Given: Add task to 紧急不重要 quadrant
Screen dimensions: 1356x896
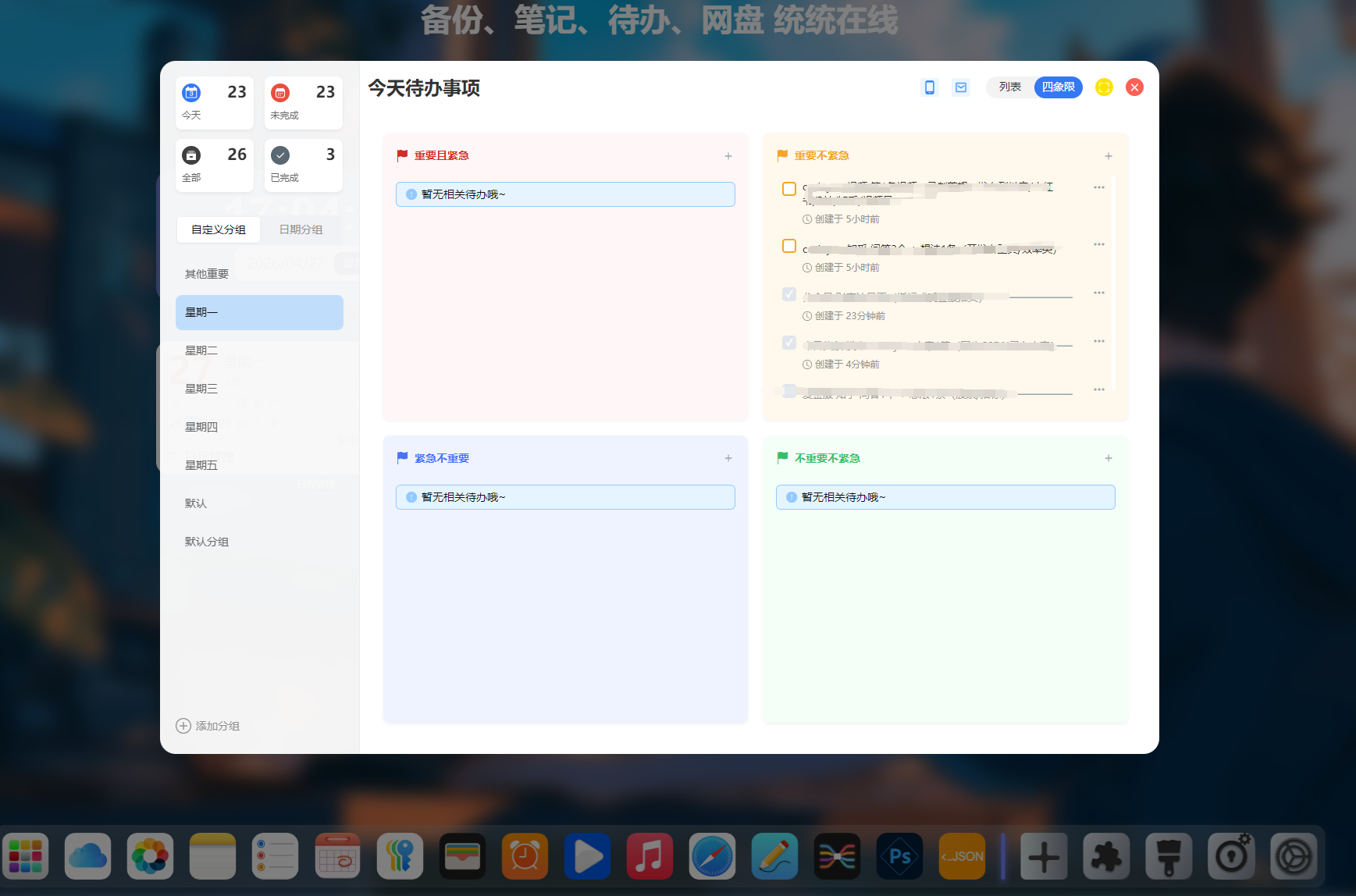Looking at the screenshot, I should click(728, 458).
